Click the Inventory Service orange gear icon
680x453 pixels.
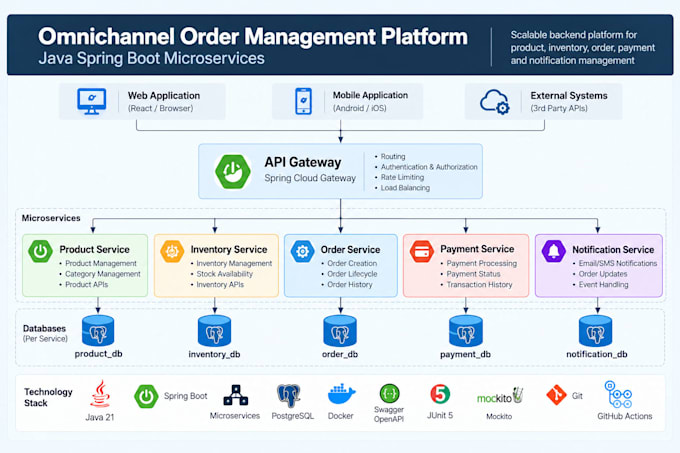(172, 251)
